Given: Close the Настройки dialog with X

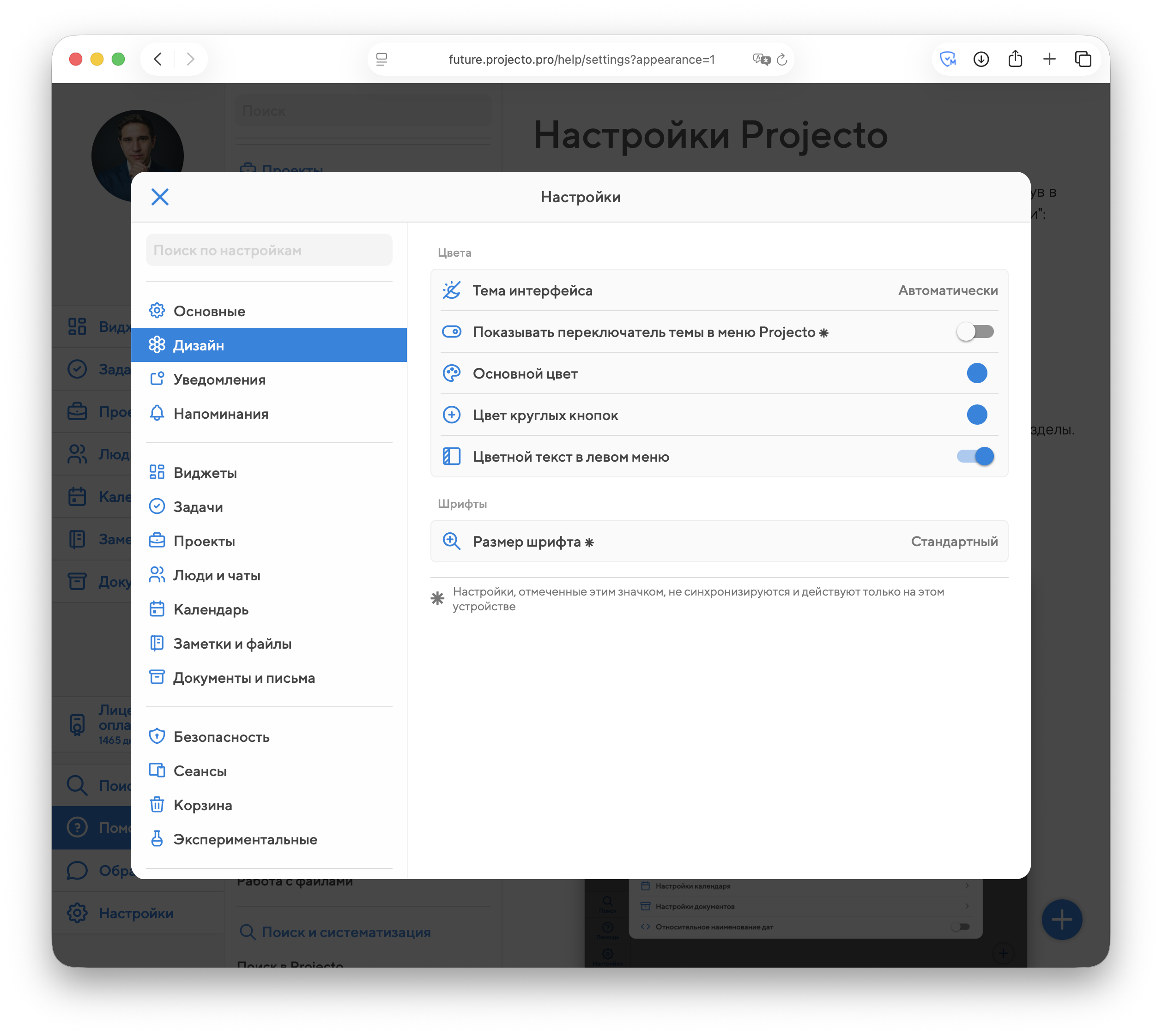Looking at the screenshot, I should [160, 197].
